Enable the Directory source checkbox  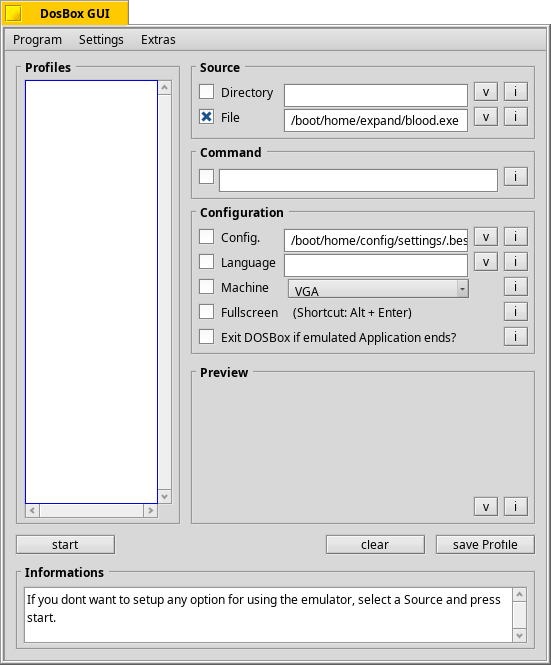(x=207, y=92)
